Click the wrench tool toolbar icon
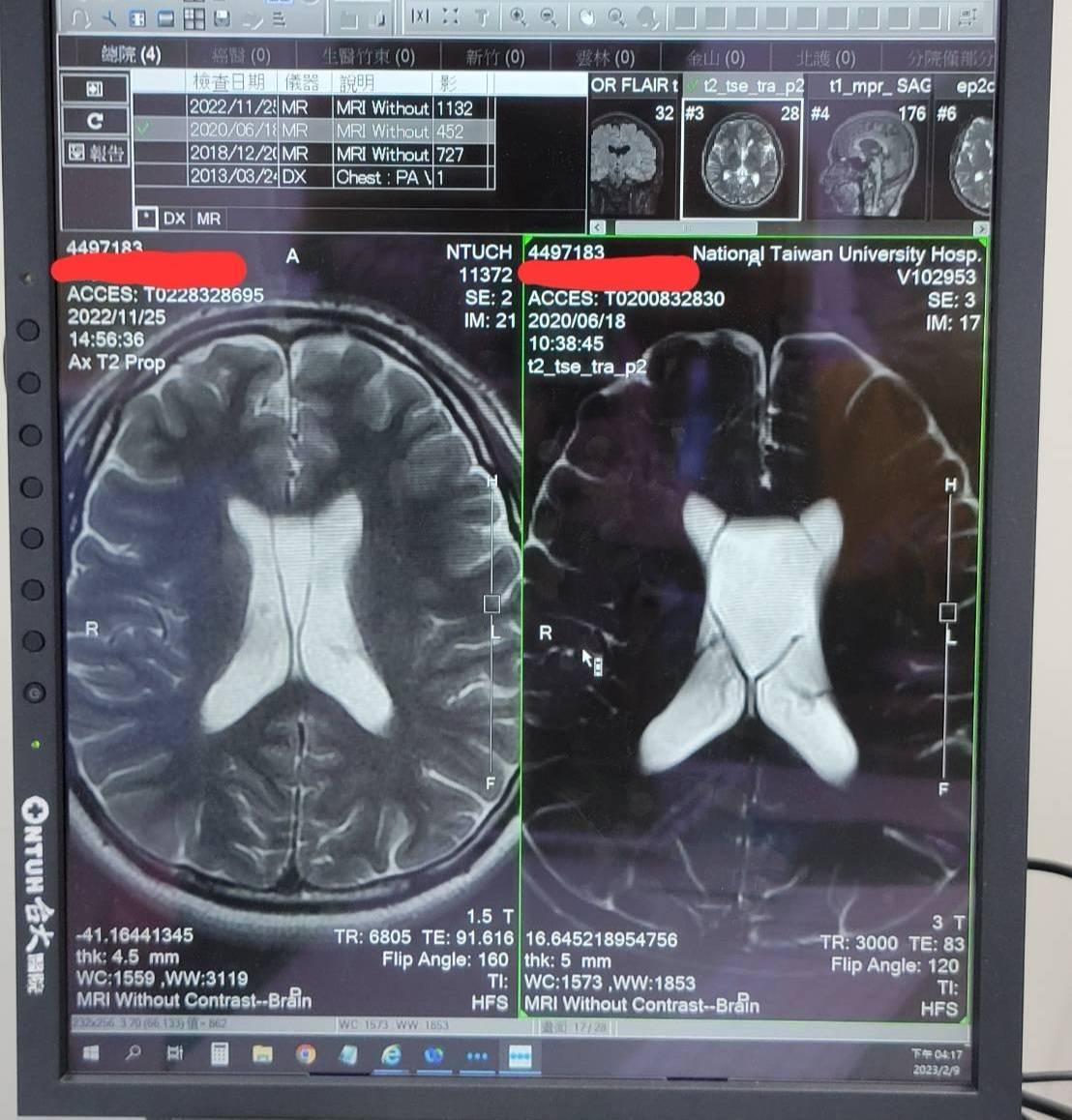The image size is (1072, 1120). (108, 19)
